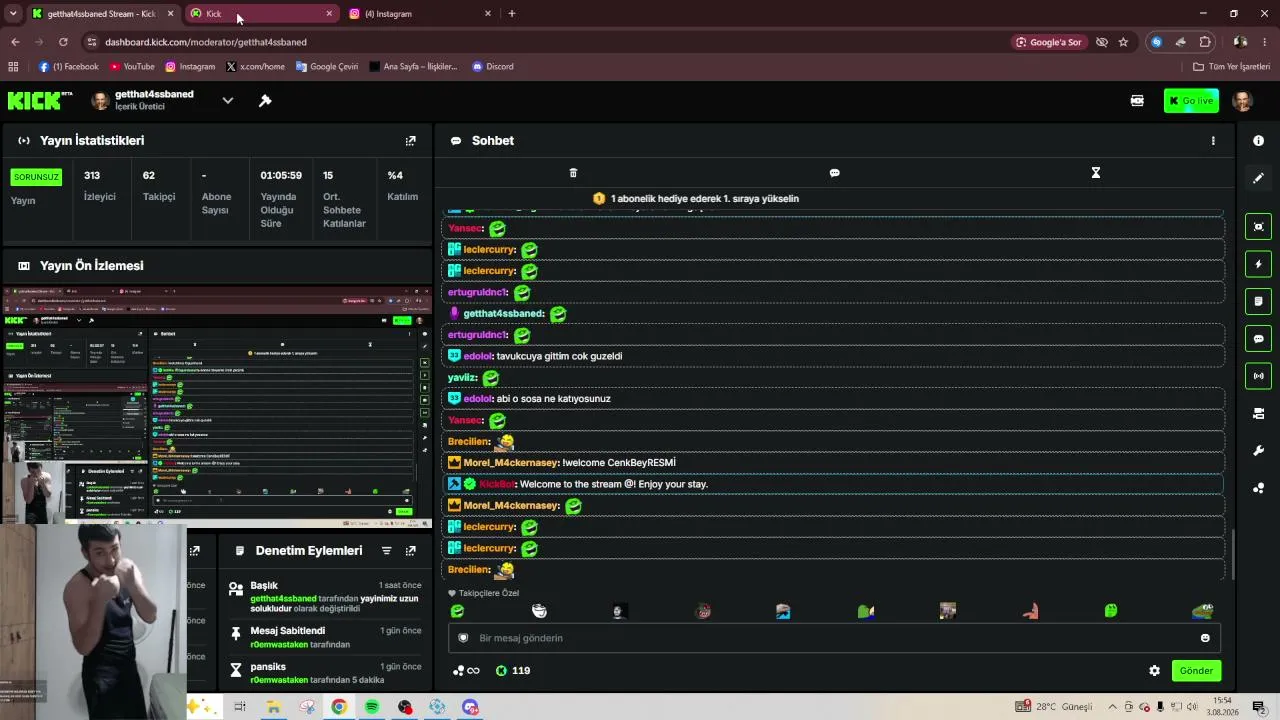Pop out the Yayın İstatistikleri panel
Screen dimensions: 1280x720
tap(410, 141)
